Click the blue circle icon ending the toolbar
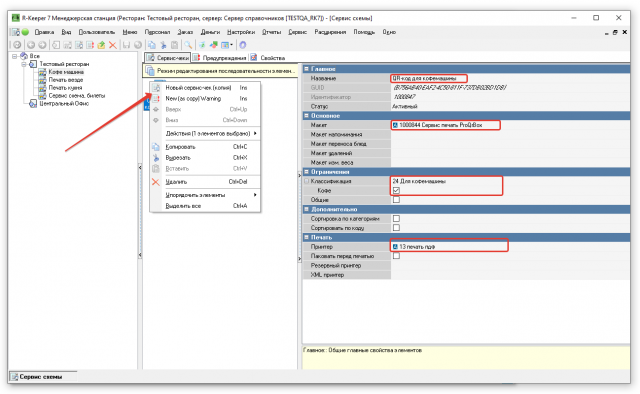This screenshot has height=394, width=640. (242, 45)
